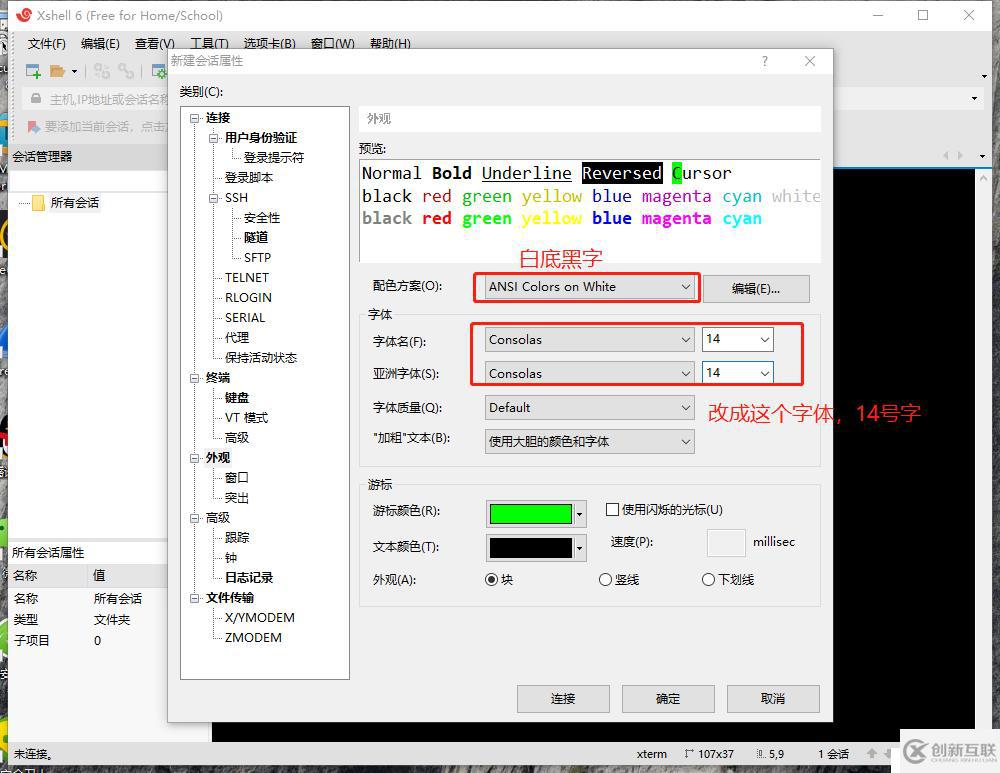Click the disconnect link toolbar icon
This screenshot has width=1000, height=773.
click(102, 71)
